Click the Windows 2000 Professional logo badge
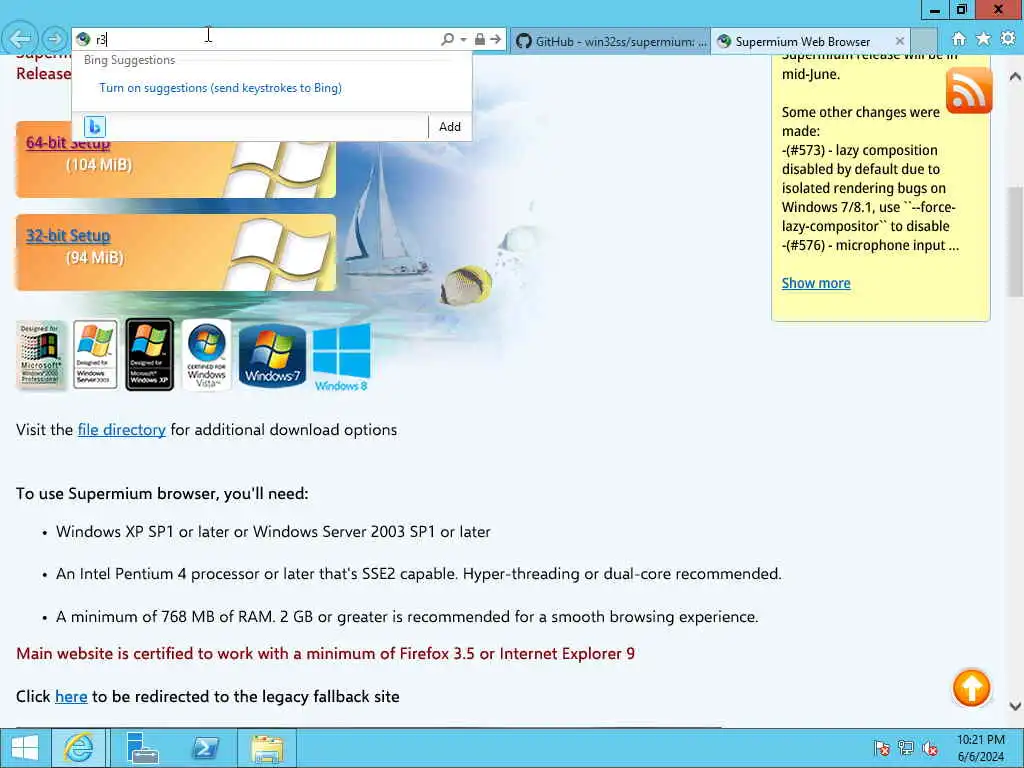This screenshot has height=768, width=1024. (40, 355)
